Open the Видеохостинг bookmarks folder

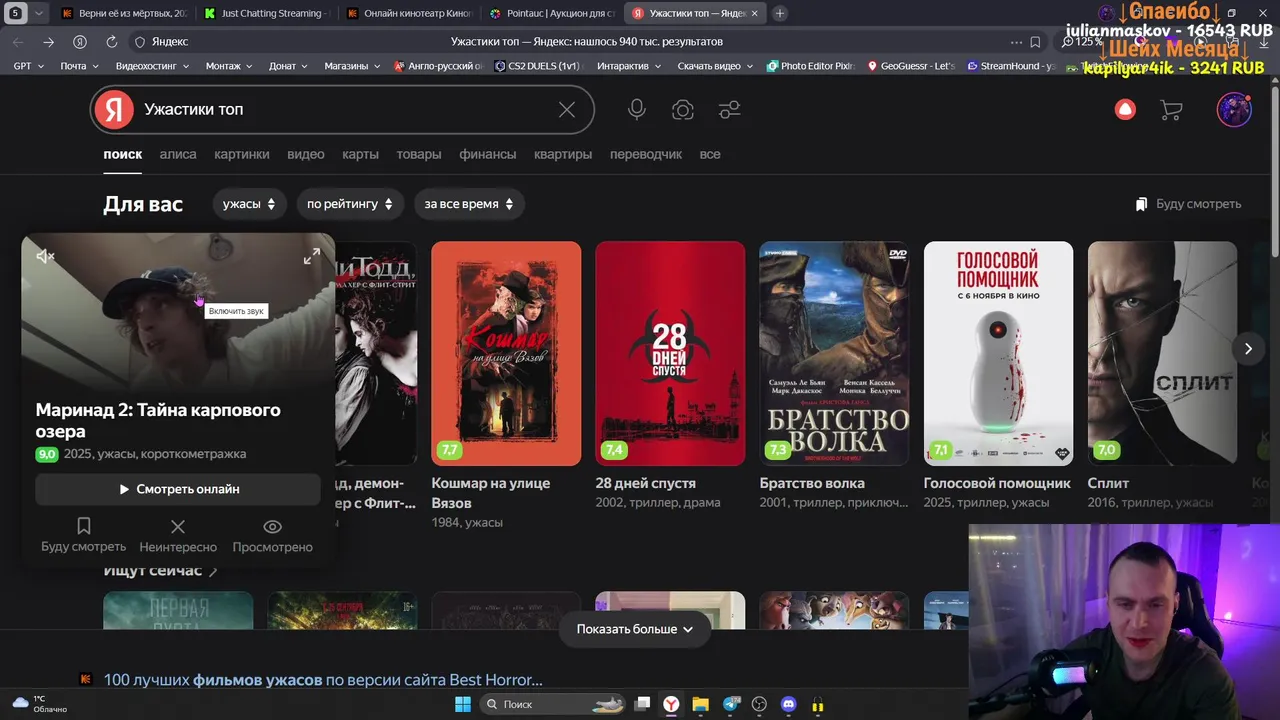152,66
